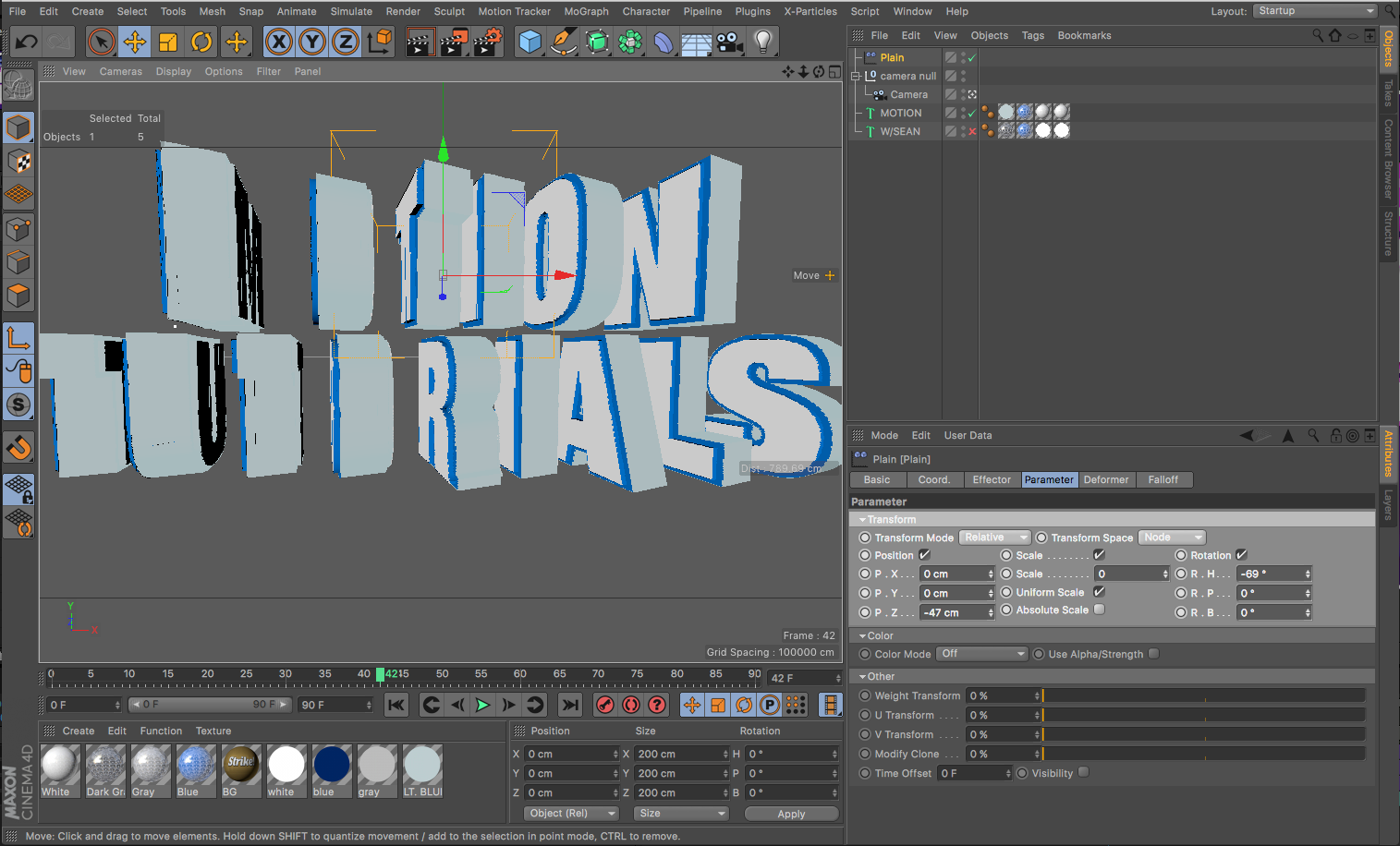Open the X-Particles menu
The width and height of the screenshot is (1400, 846).
[810, 11]
